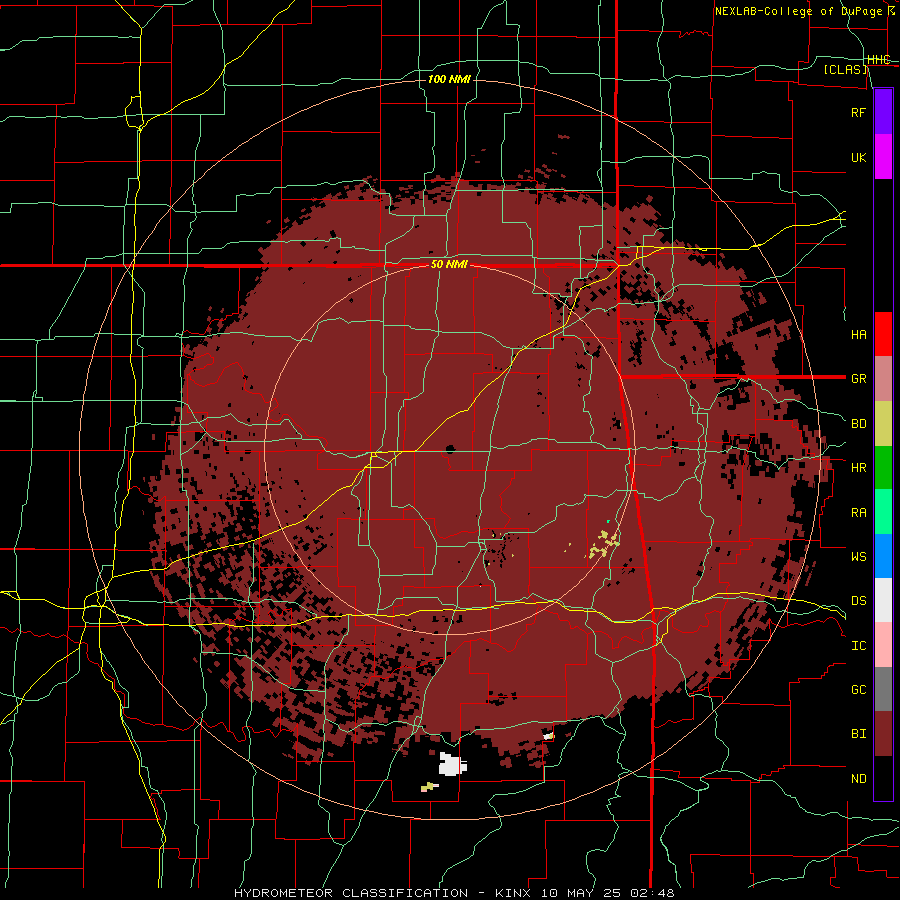
Task: Click the HR green legend swatch
Action: [883, 468]
